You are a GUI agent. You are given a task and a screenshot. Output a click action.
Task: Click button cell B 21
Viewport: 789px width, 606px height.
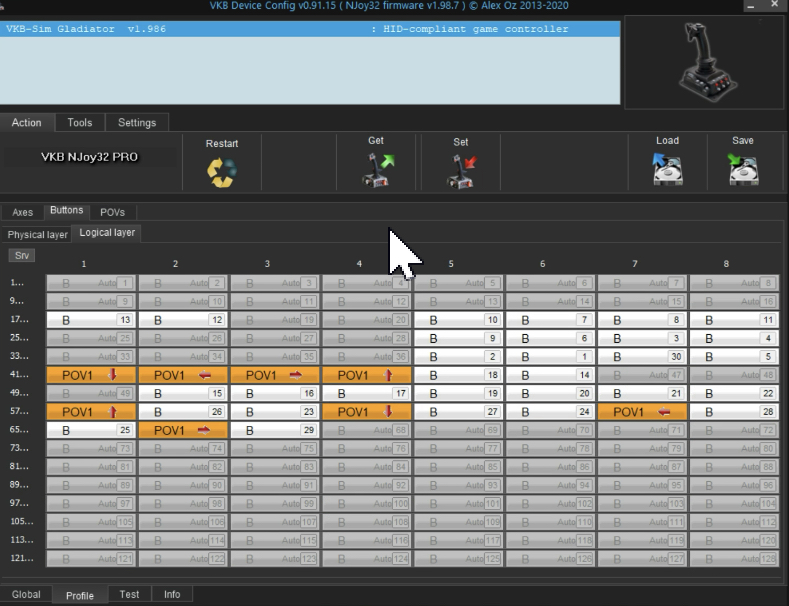[x=642, y=393]
